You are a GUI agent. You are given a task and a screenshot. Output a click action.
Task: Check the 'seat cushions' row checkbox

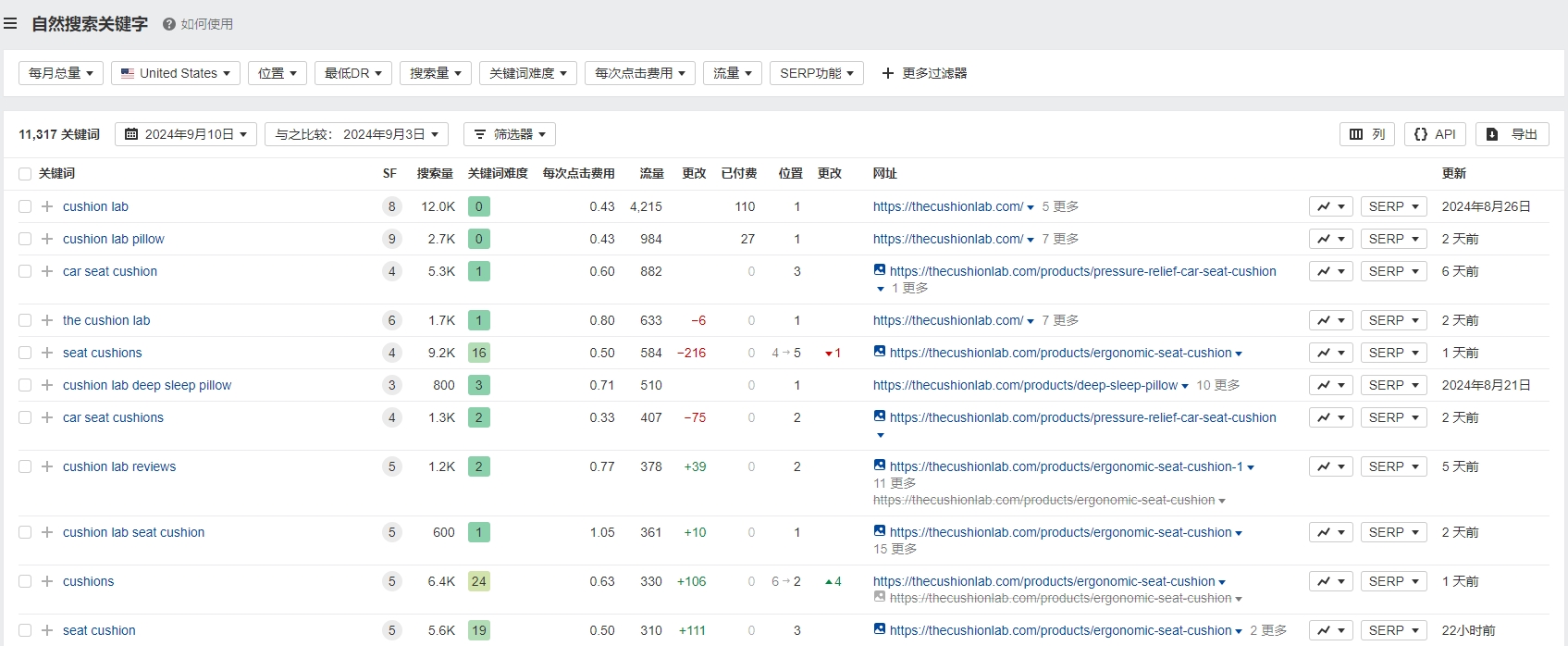click(25, 353)
